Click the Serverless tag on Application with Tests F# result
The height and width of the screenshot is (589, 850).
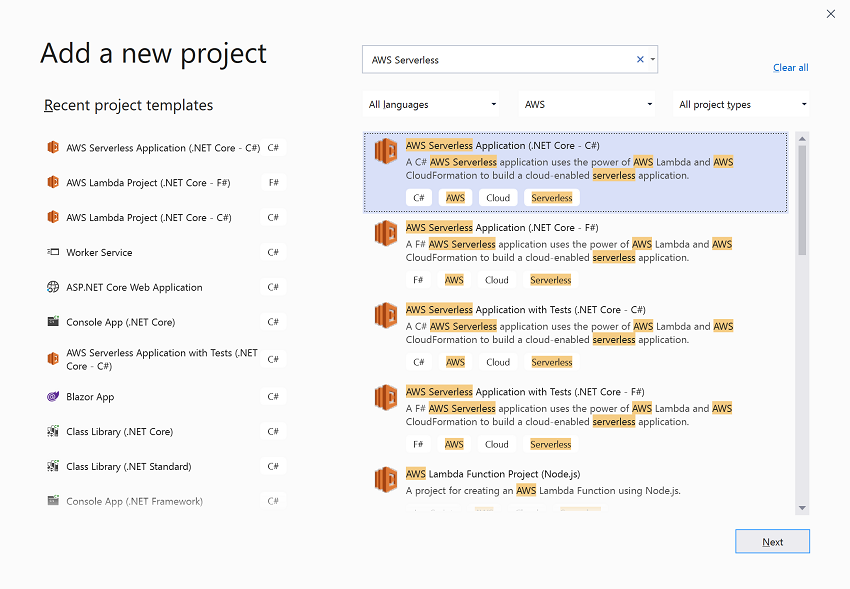551,444
